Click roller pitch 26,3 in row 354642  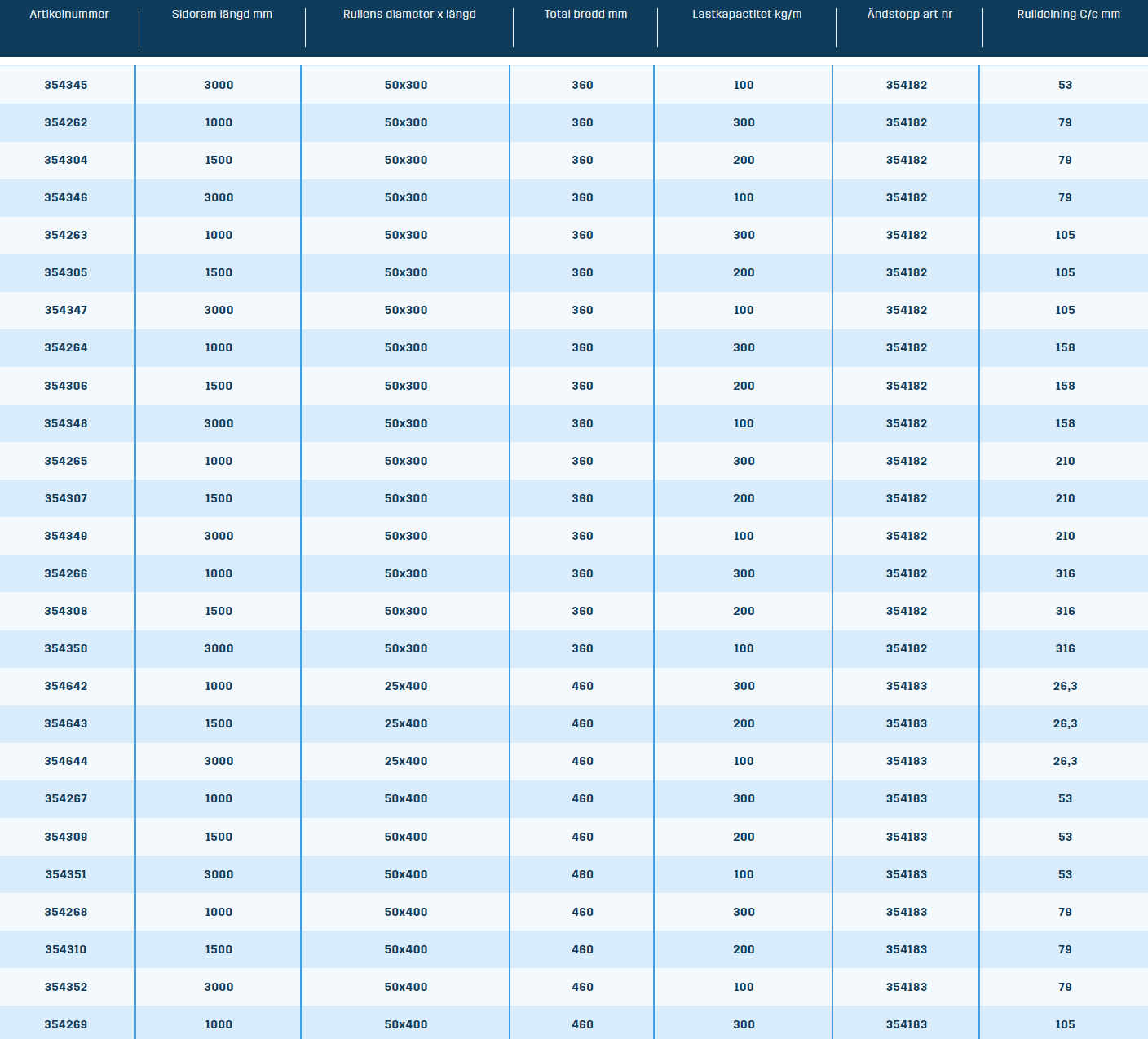(x=1066, y=686)
